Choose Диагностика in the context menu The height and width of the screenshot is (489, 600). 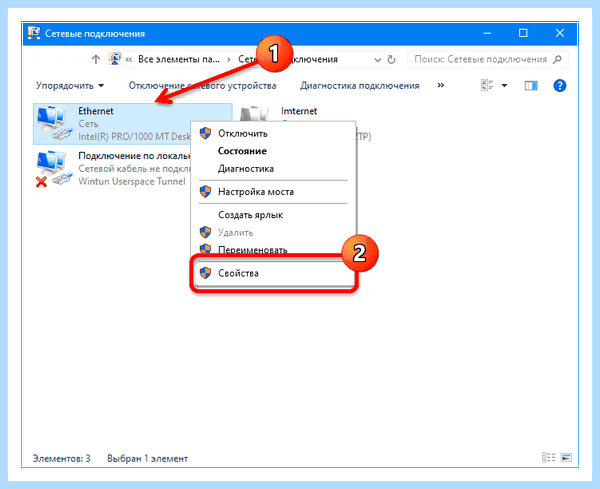pos(273,169)
